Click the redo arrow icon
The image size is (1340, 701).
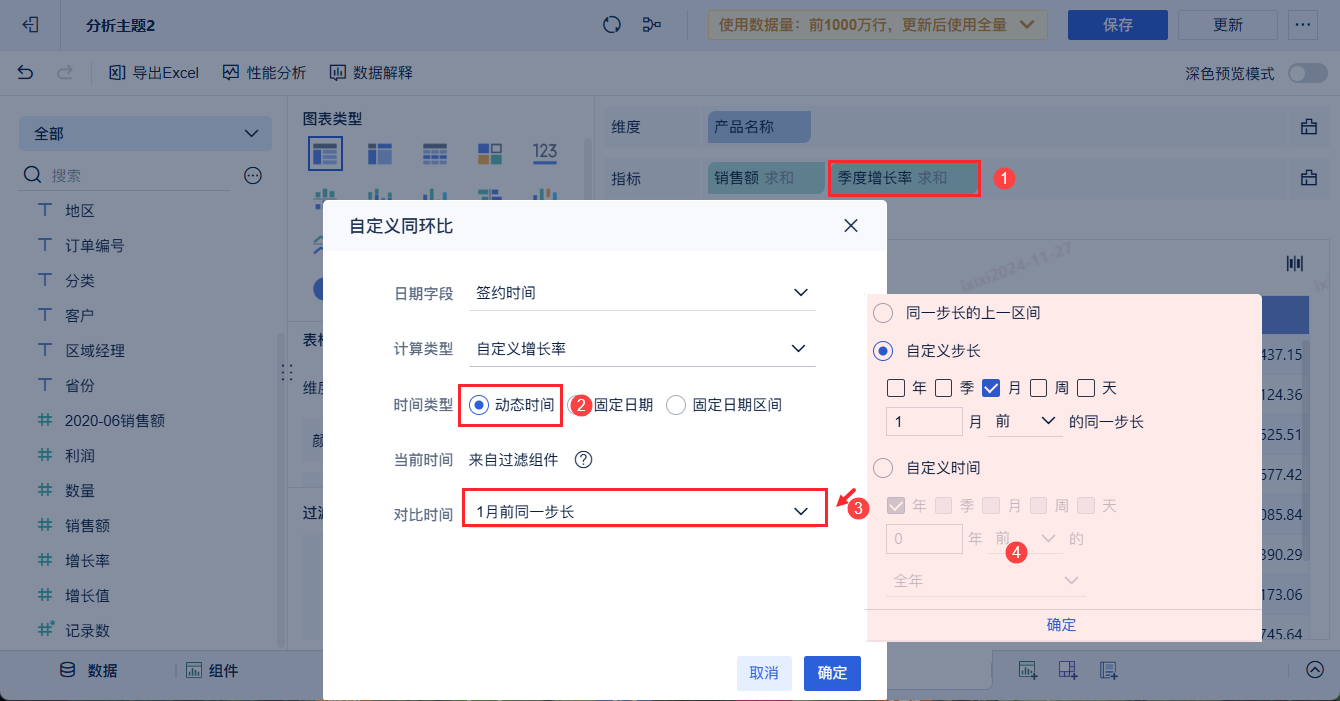(x=65, y=73)
